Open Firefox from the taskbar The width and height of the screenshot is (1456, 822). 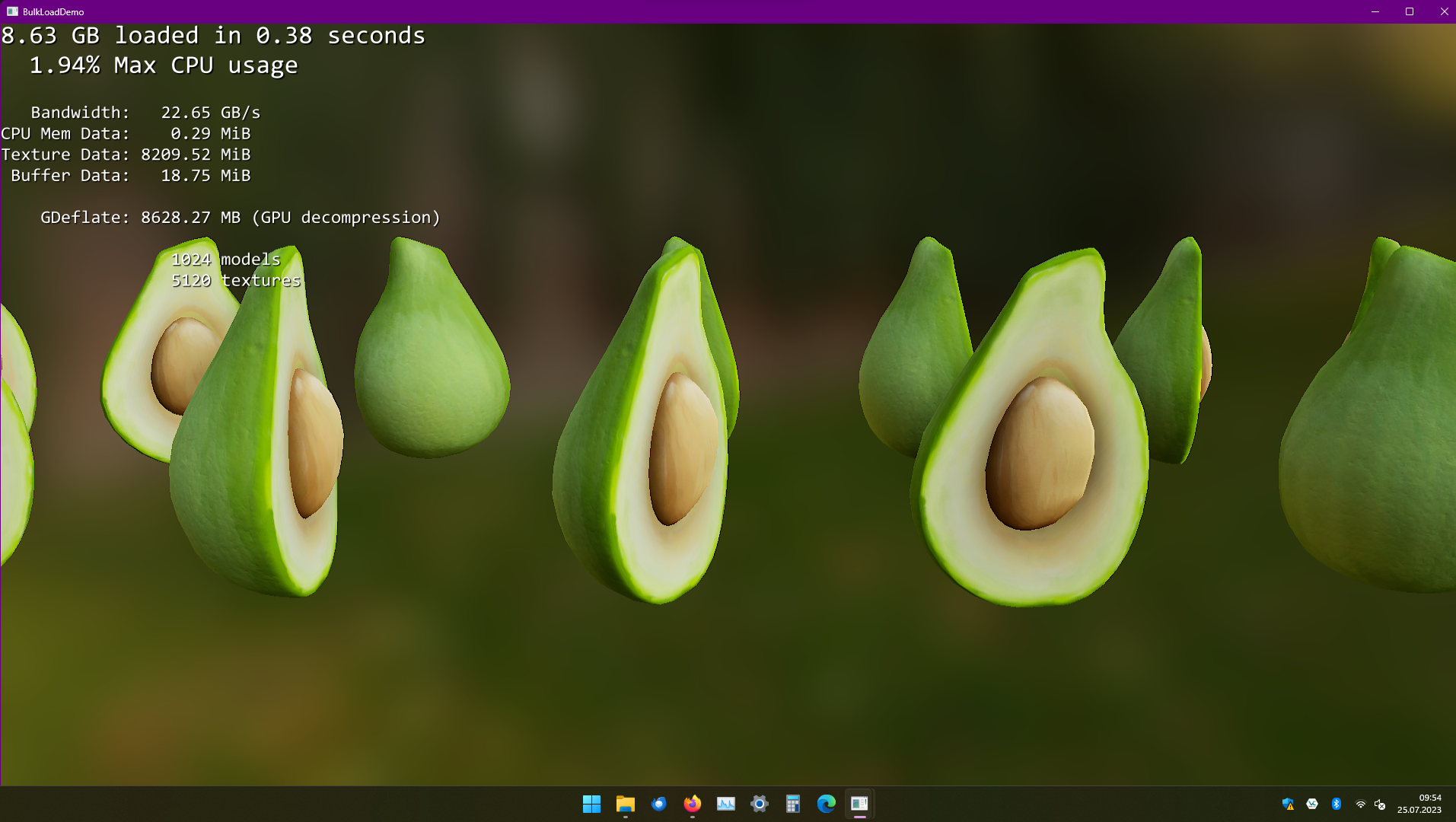click(692, 804)
